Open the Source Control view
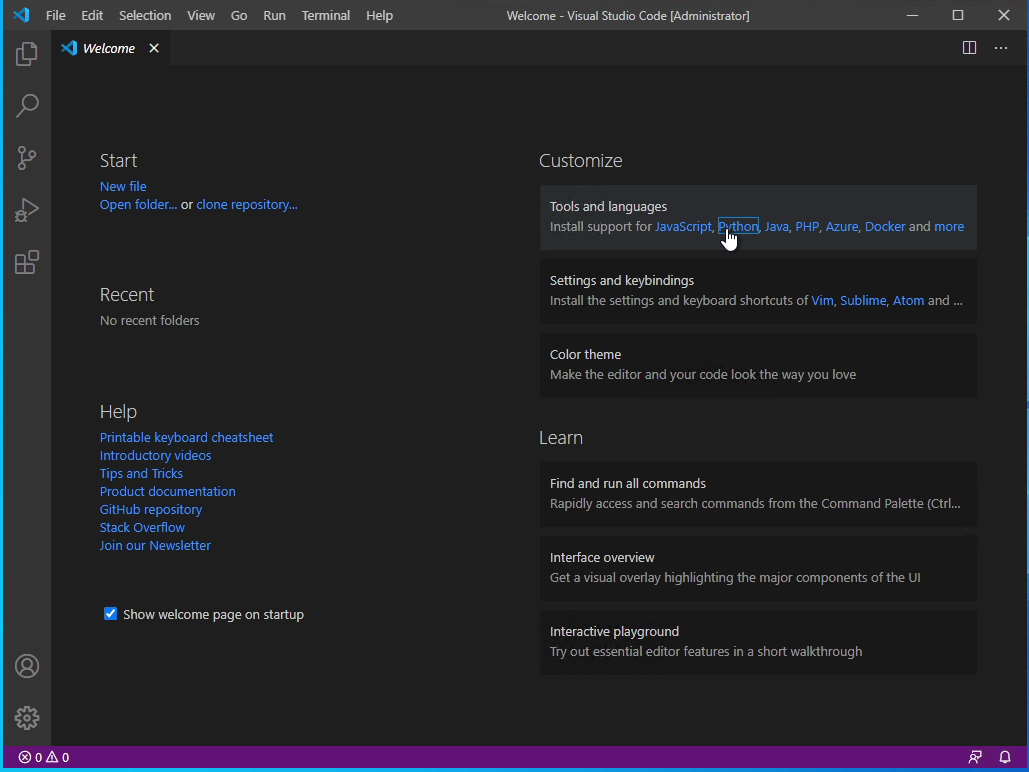 tap(27, 158)
